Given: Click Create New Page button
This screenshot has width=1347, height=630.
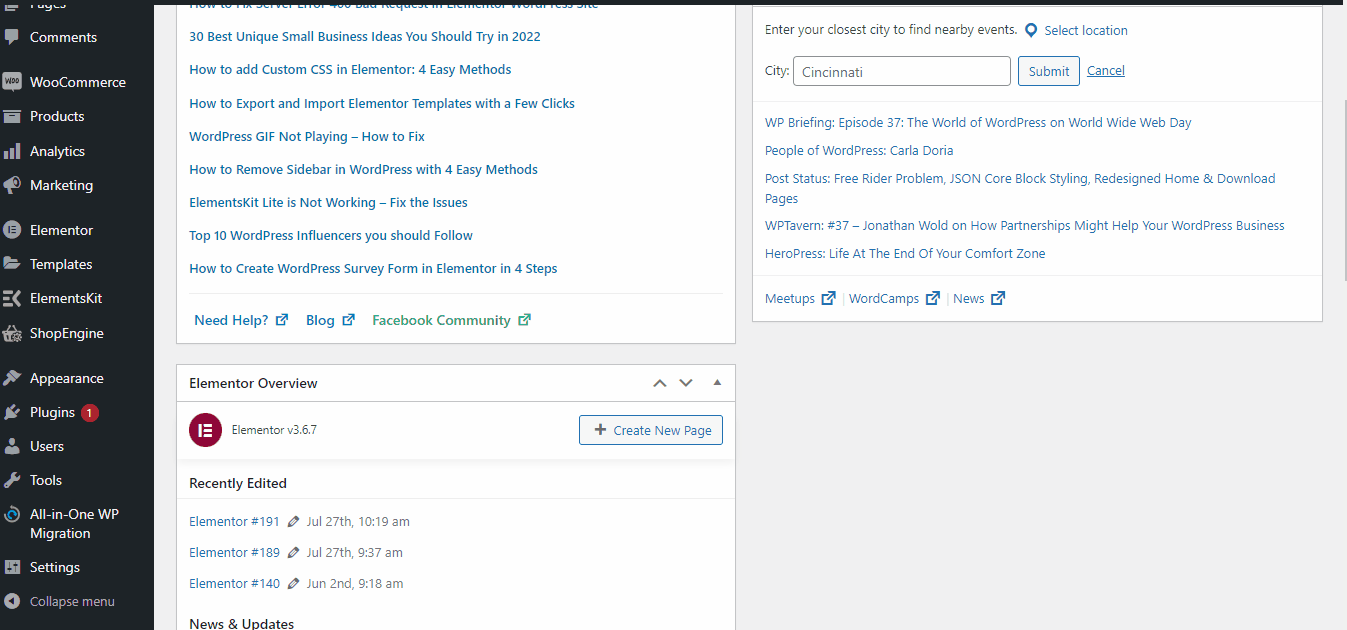Looking at the screenshot, I should pyautogui.click(x=651, y=430).
